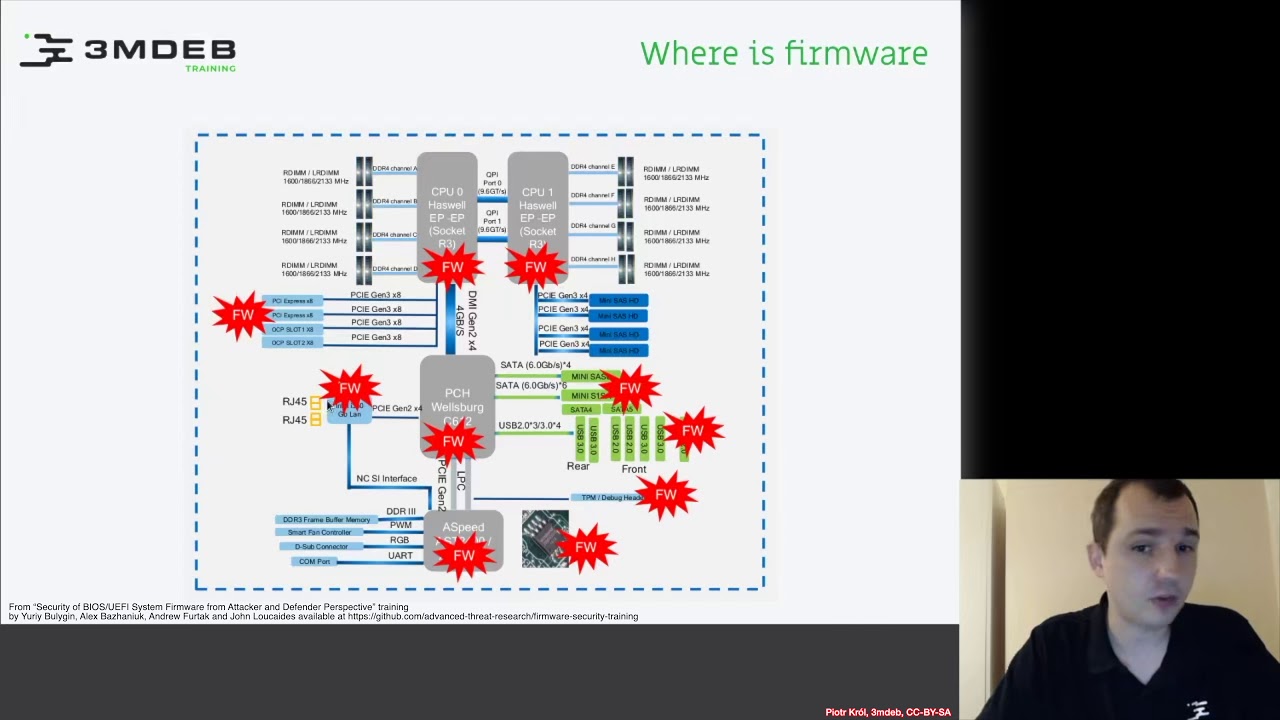Click the 'Where is firmware' slide title
Viewport: 1280px width, 720px height.
[x=784, y=53]
